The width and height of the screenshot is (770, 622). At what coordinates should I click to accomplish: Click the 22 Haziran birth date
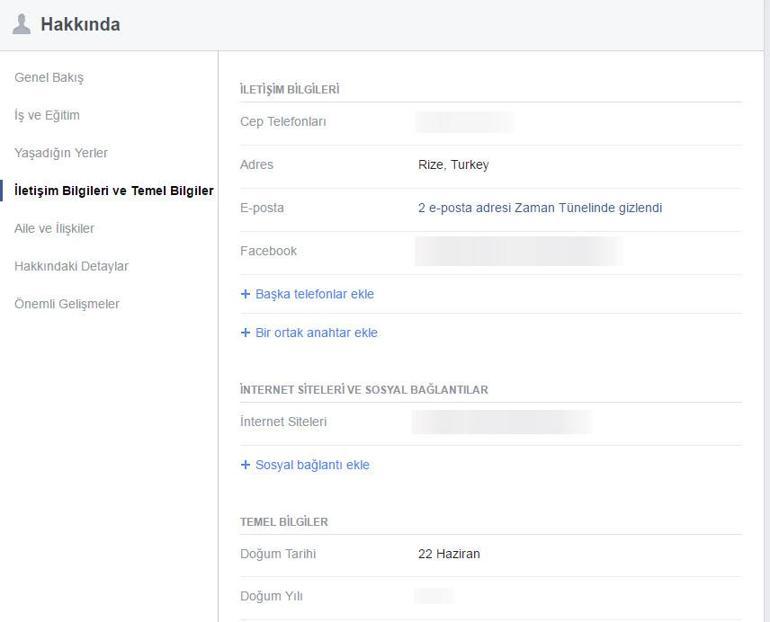tap(448, 554)
